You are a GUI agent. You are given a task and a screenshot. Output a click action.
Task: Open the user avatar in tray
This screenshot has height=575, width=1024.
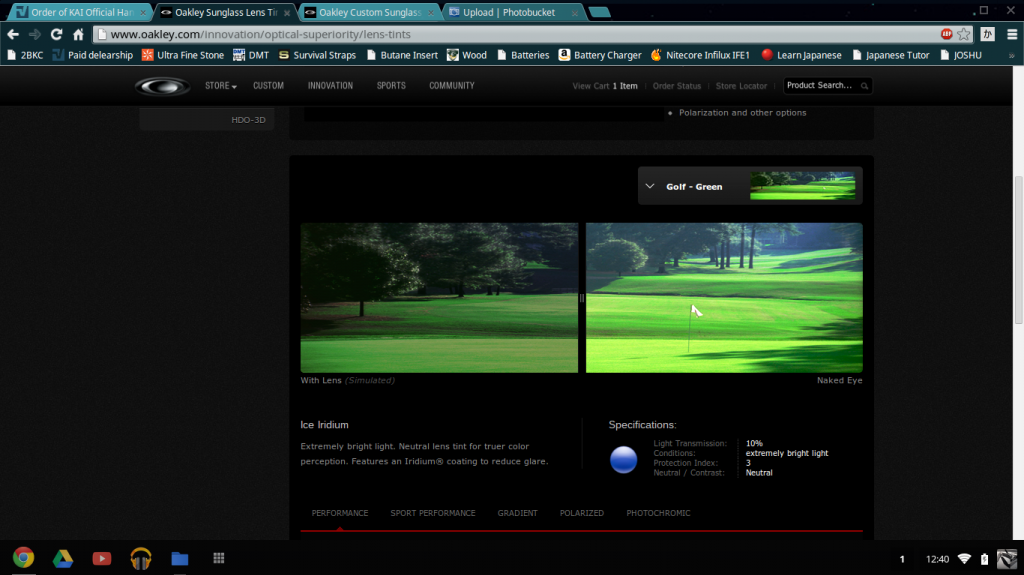point(1007,559)
